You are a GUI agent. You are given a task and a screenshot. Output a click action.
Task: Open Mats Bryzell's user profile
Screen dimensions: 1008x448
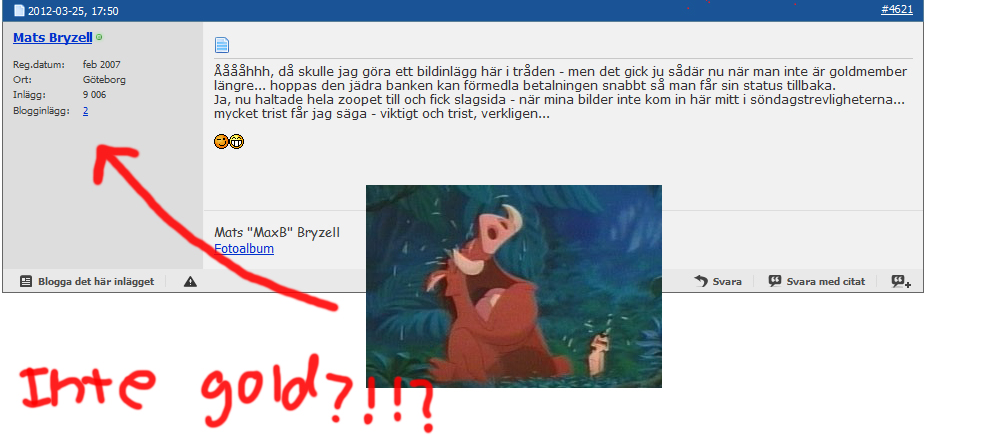coord(53,38)
